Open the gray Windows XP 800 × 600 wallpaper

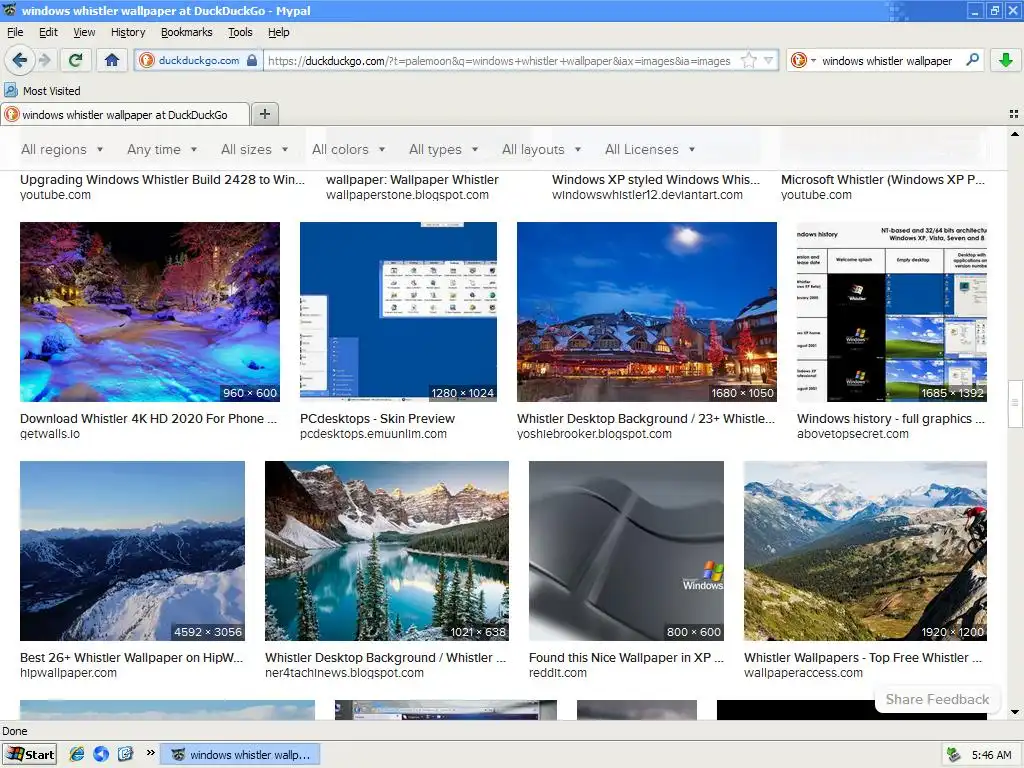(626, 551)
